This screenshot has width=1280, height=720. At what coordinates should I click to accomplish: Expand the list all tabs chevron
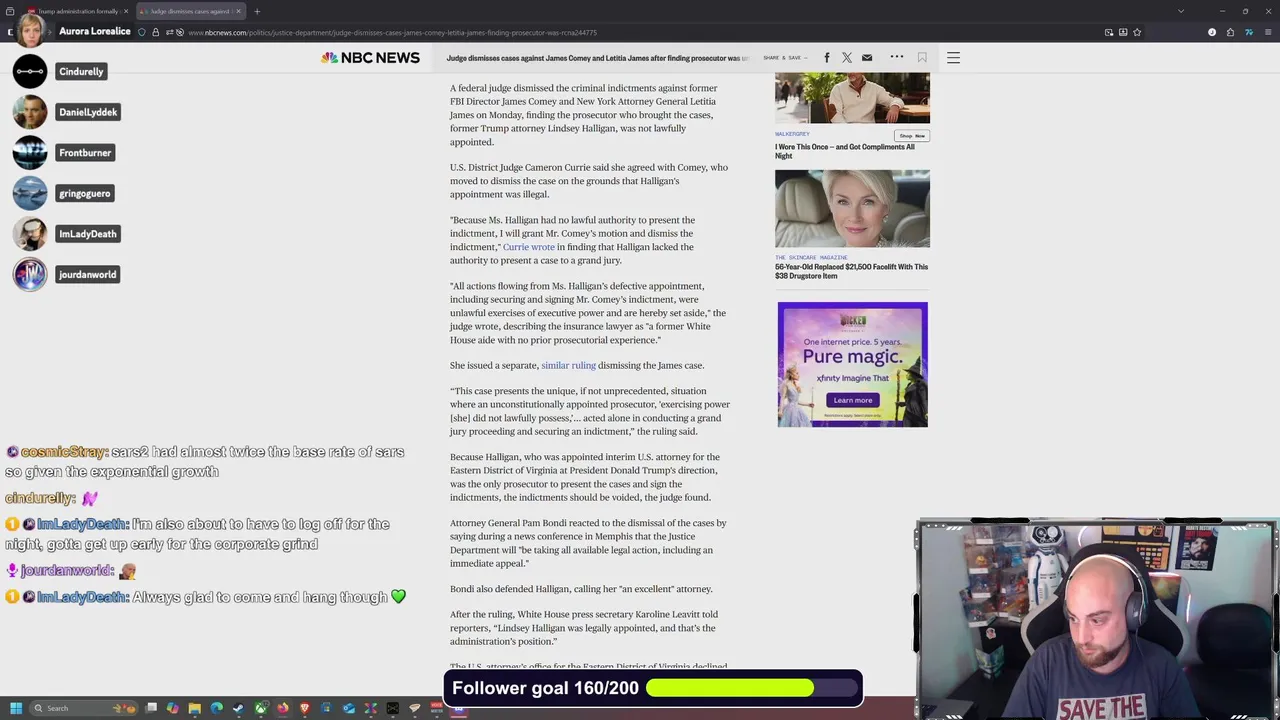pos(1181,11)
